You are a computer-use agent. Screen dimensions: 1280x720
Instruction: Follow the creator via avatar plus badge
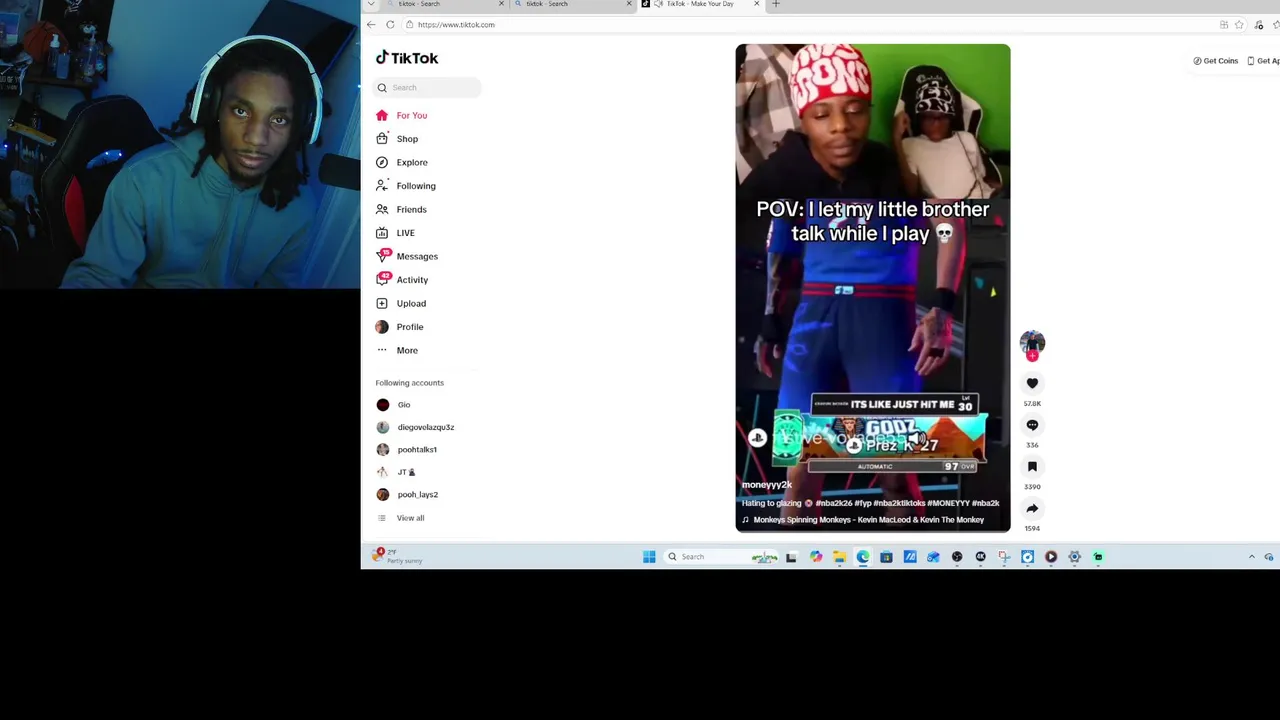pos(1032,355)
